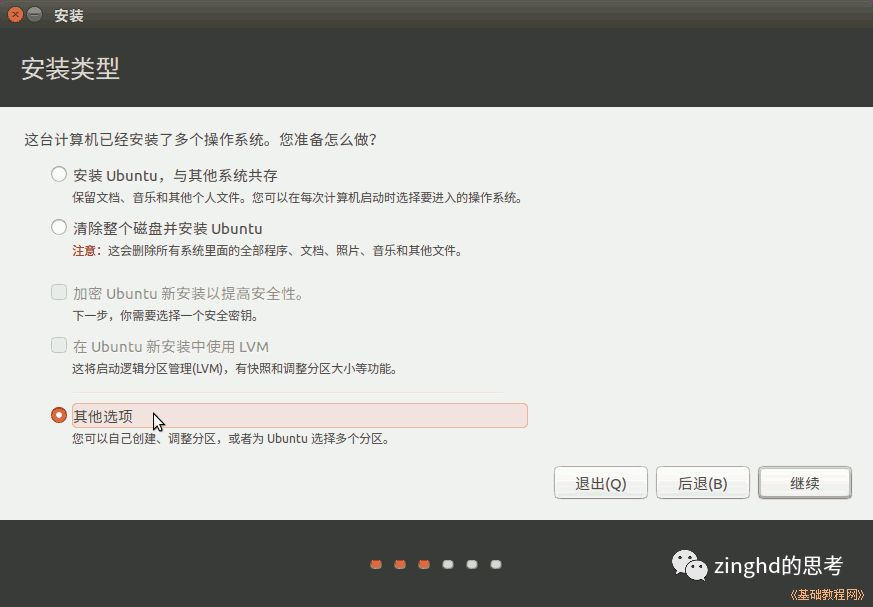873x607 pixels.
Task: Click the 安装 Ubuntu，与其他系统共存 label
Action: click(175, 175)
